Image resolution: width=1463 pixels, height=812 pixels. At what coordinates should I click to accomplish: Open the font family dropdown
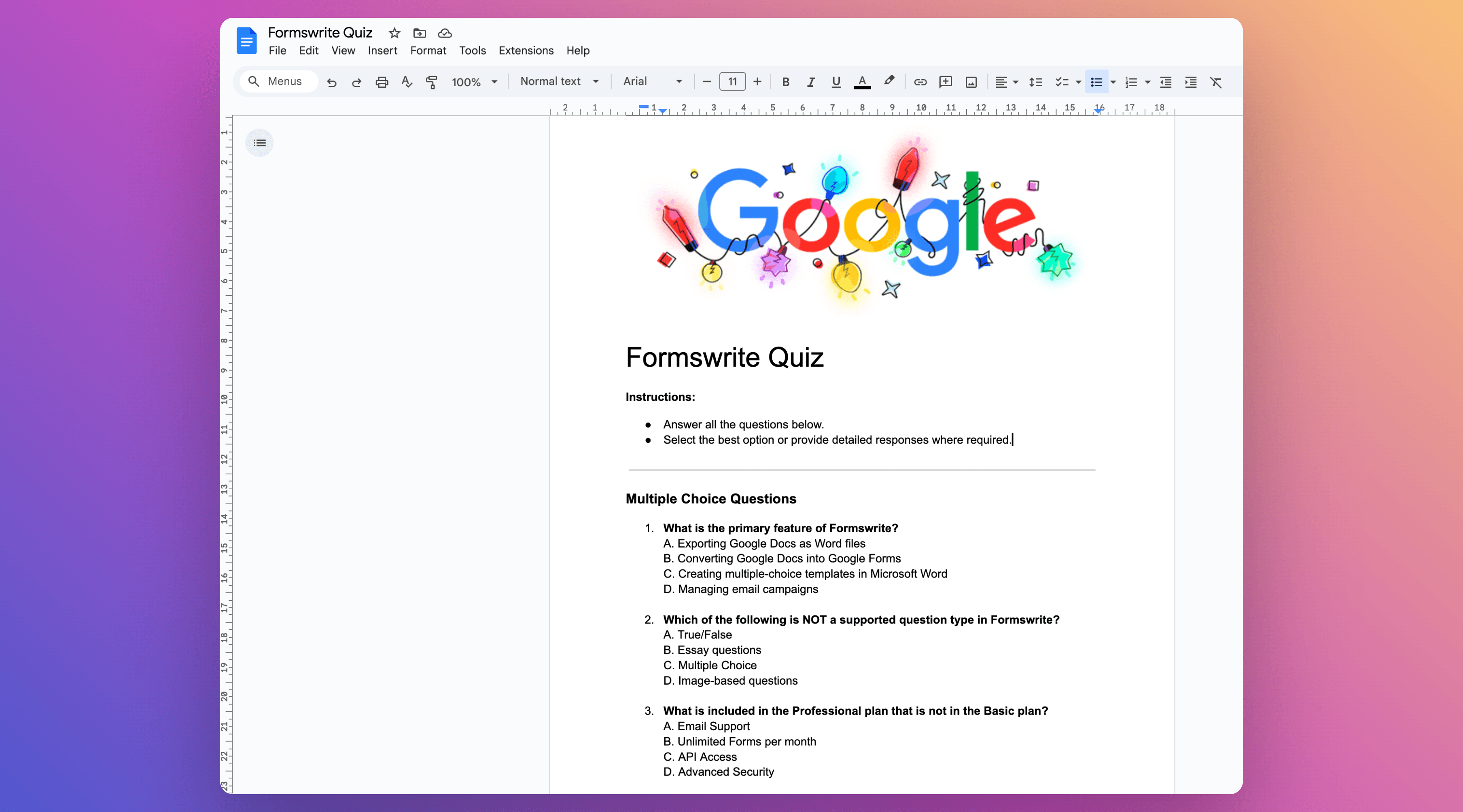(x=651, y=81)
